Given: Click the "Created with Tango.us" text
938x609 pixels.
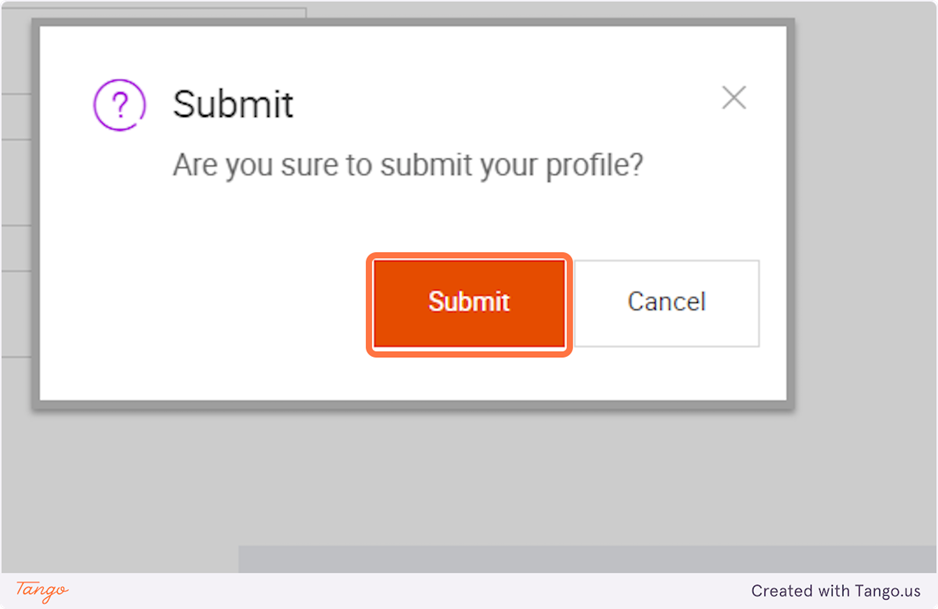Looking at the screenshot, I should point(835,591).
